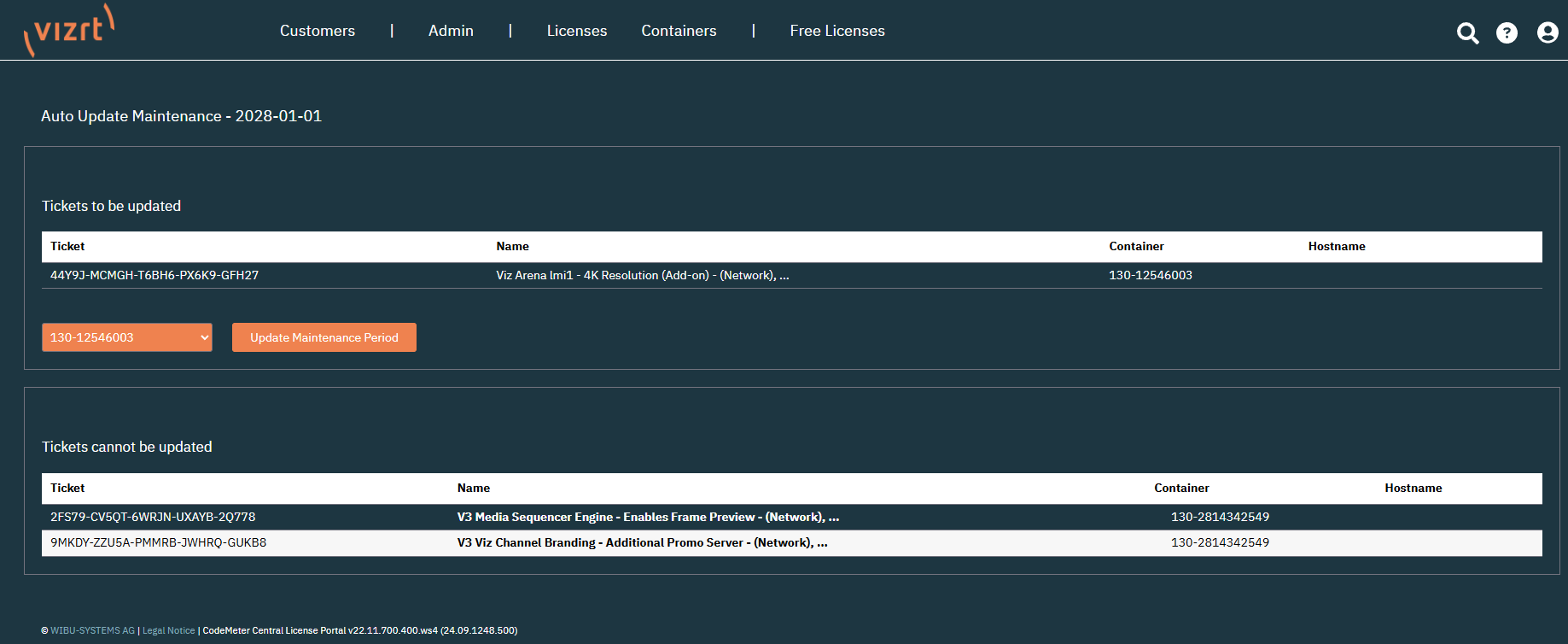
Task: Select ticket 2FS79-CV5QT-6WRJN-UXAYB-2Q778
Action: tap(153, 517)
